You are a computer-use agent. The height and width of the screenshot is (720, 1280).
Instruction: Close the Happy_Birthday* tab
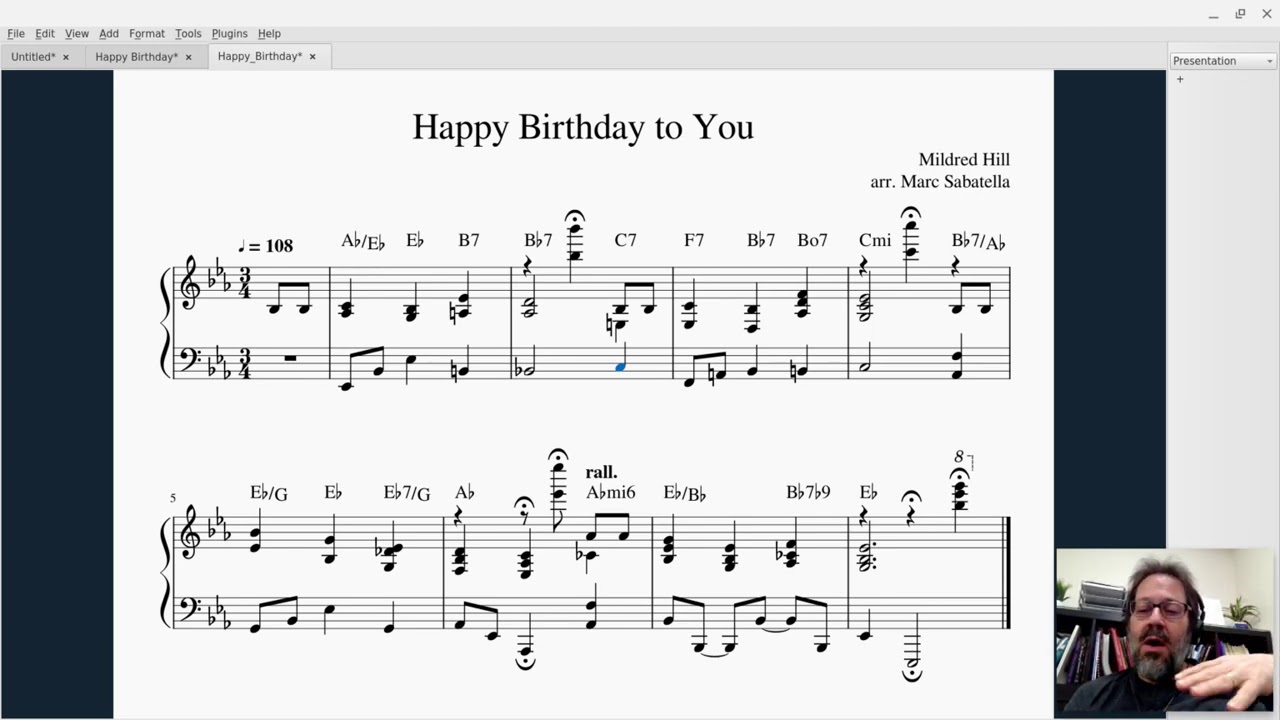[312, 57]
